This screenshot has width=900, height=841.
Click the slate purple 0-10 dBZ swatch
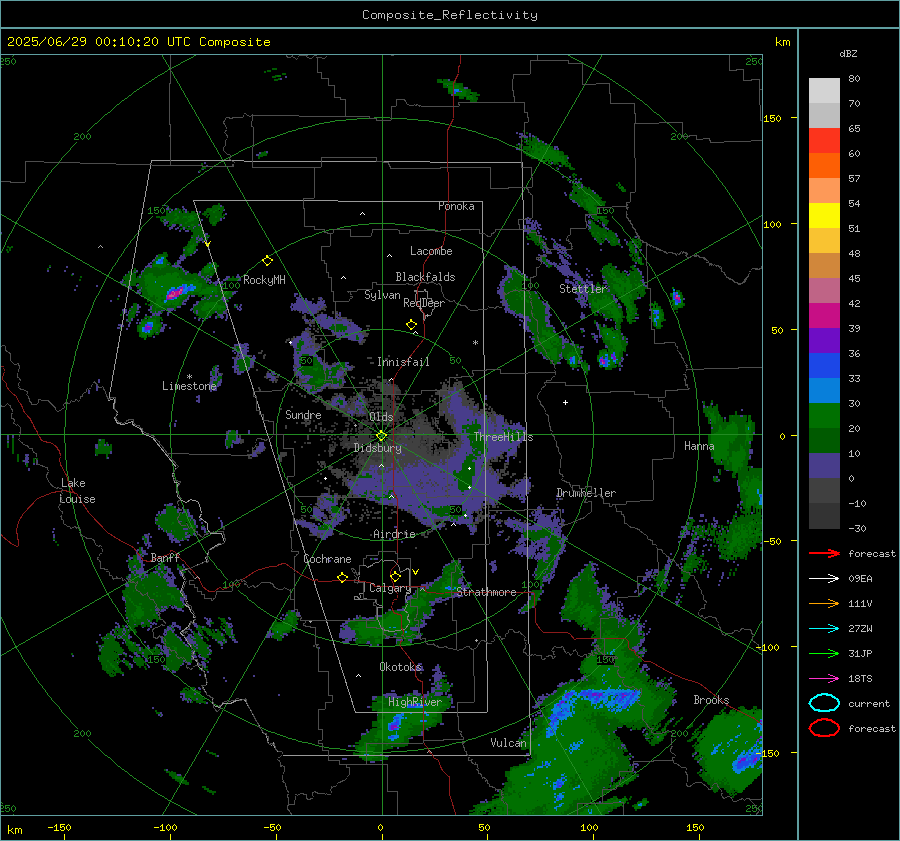pyautogui.click(x=824, y=466)
